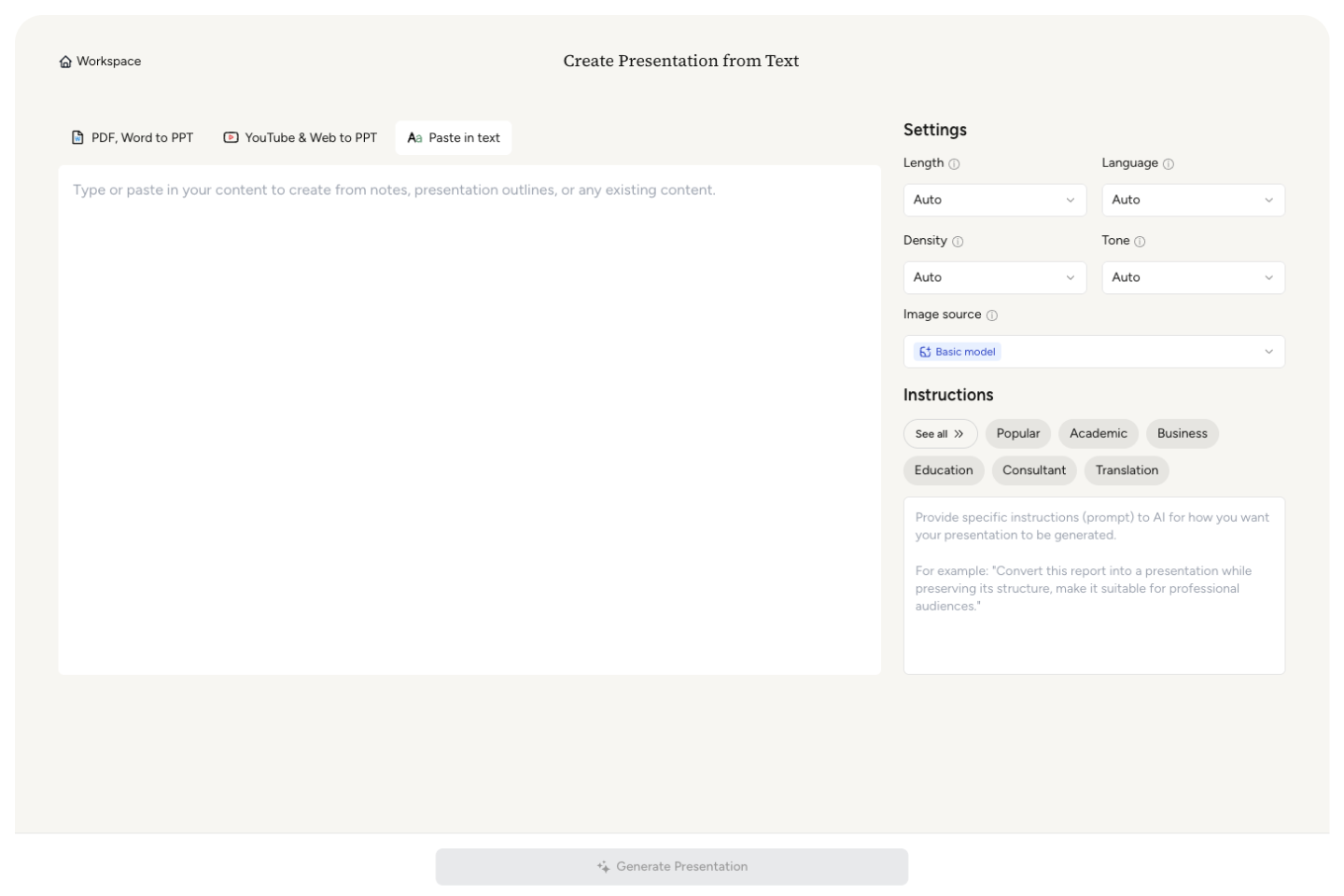Click the Density info icon

click(958, 242)
